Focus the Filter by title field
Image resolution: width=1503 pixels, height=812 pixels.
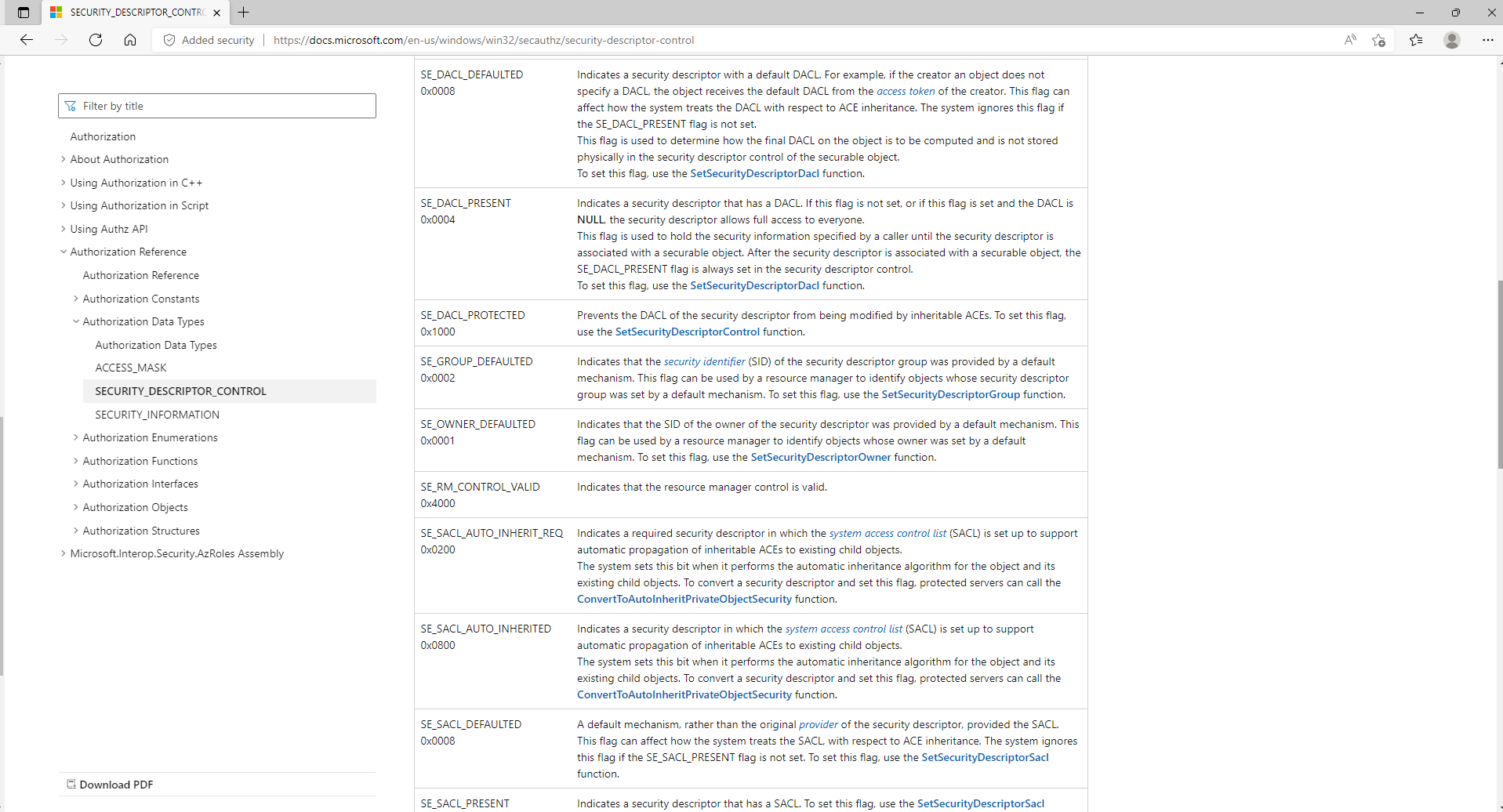217,106
